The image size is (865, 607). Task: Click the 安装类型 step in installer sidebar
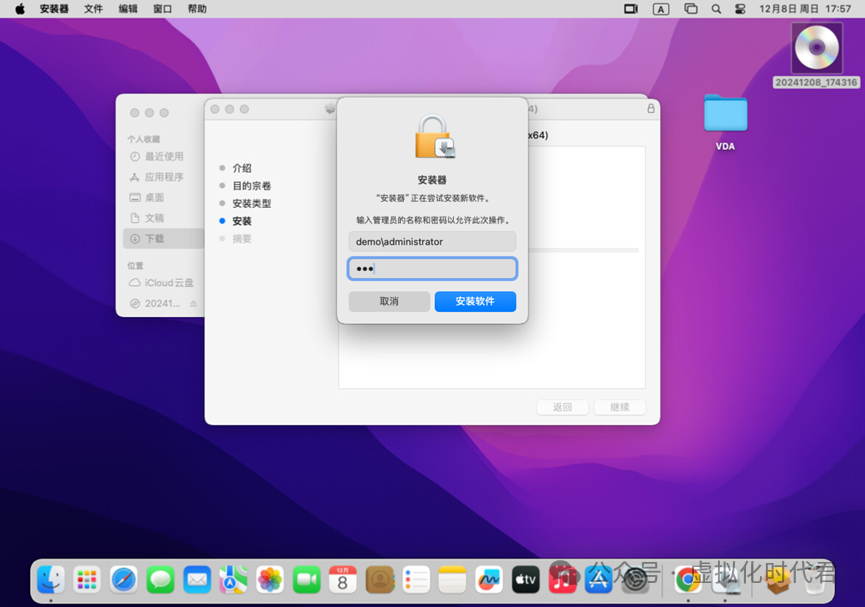[x=252, y=203]
